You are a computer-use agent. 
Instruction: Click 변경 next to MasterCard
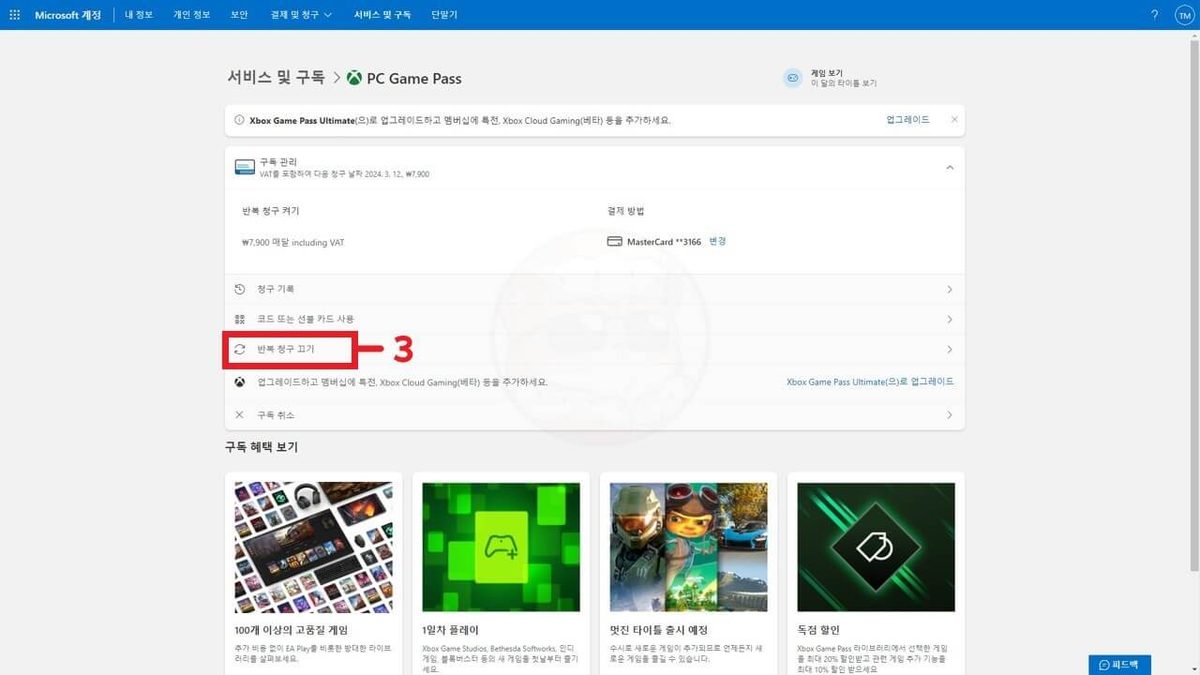717,241
